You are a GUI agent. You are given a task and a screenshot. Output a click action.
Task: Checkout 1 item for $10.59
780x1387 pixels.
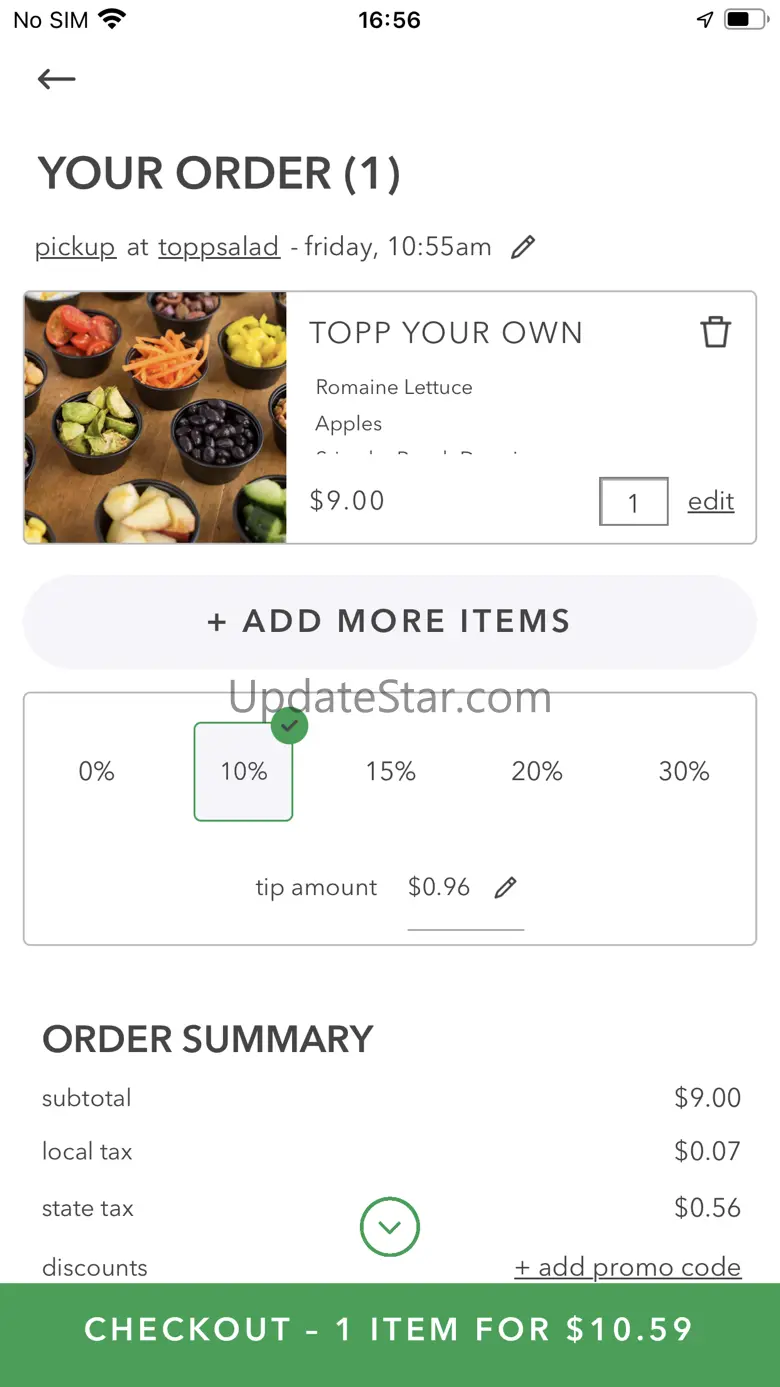coord(390,1329)
